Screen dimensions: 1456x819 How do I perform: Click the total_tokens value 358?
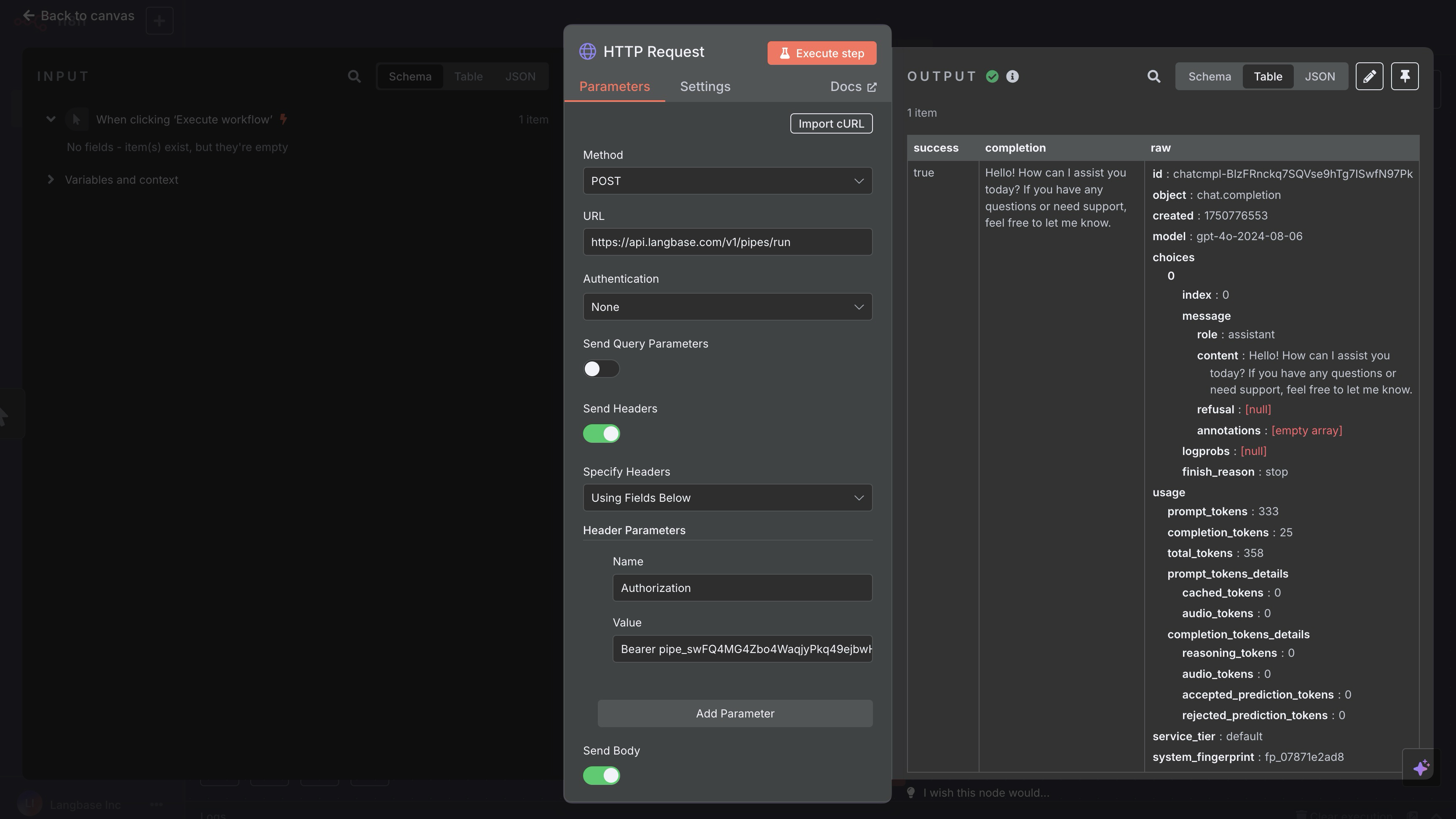(x=1253, y=553)
